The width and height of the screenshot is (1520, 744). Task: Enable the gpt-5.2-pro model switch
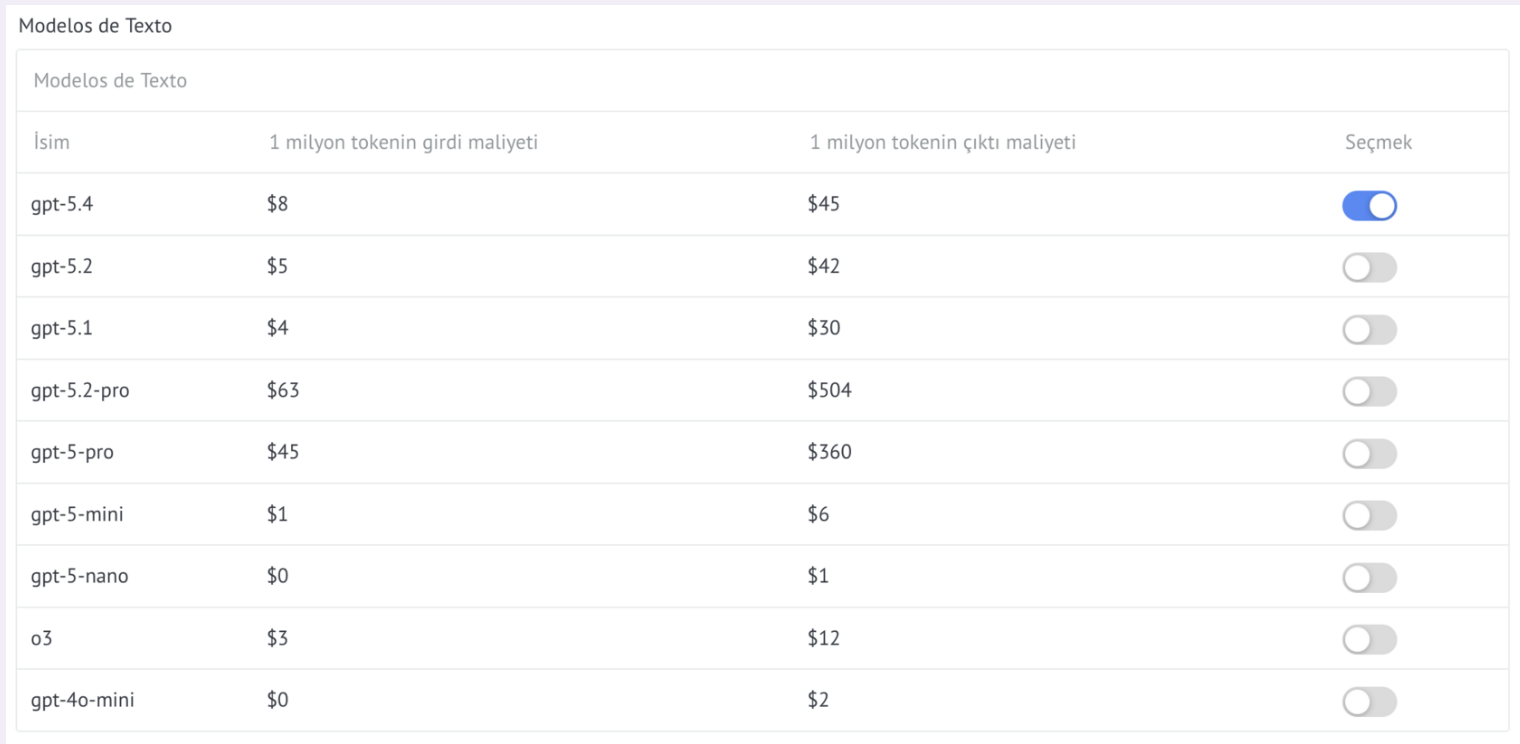1369,392
